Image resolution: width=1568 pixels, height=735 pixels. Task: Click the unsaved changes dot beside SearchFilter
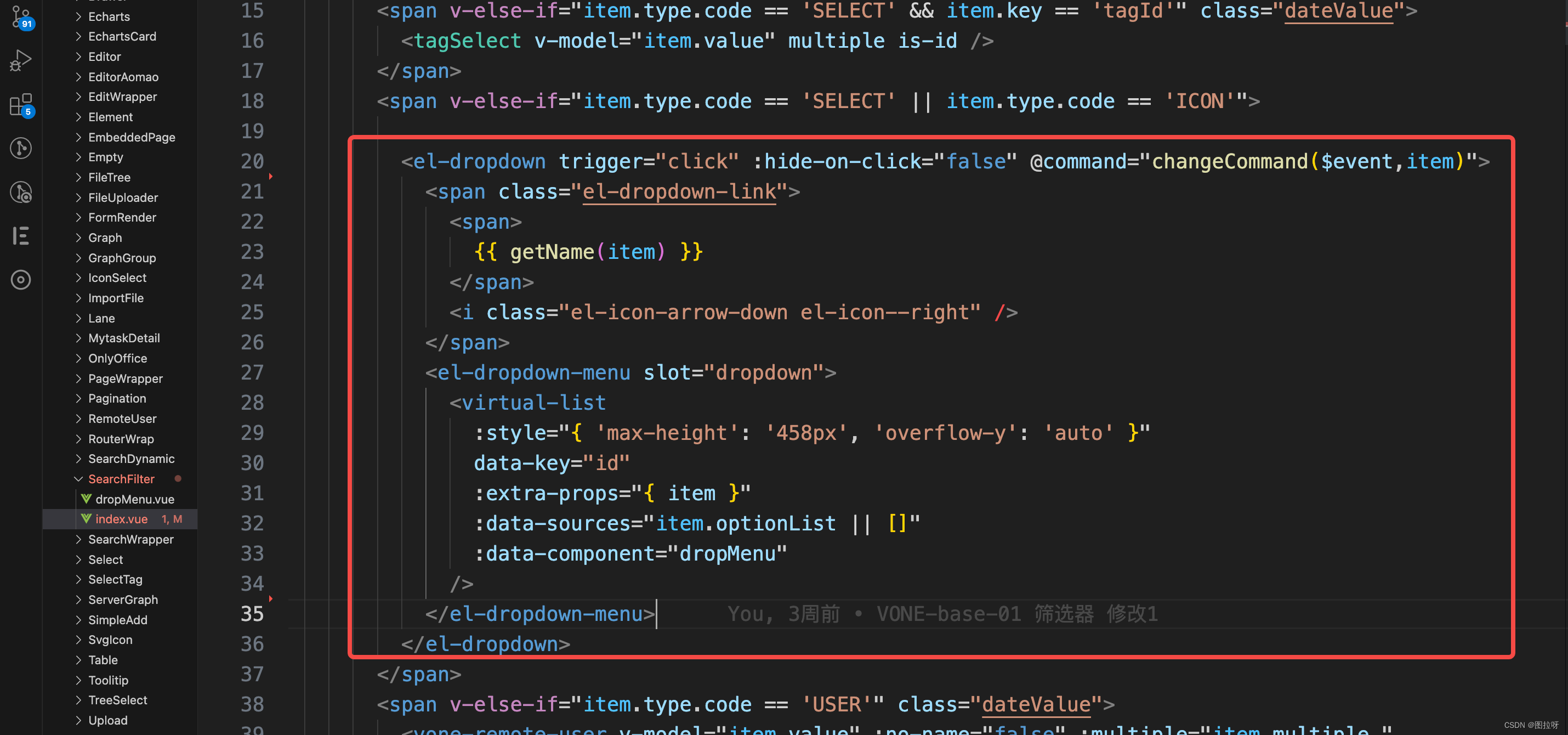coord(178,479)
